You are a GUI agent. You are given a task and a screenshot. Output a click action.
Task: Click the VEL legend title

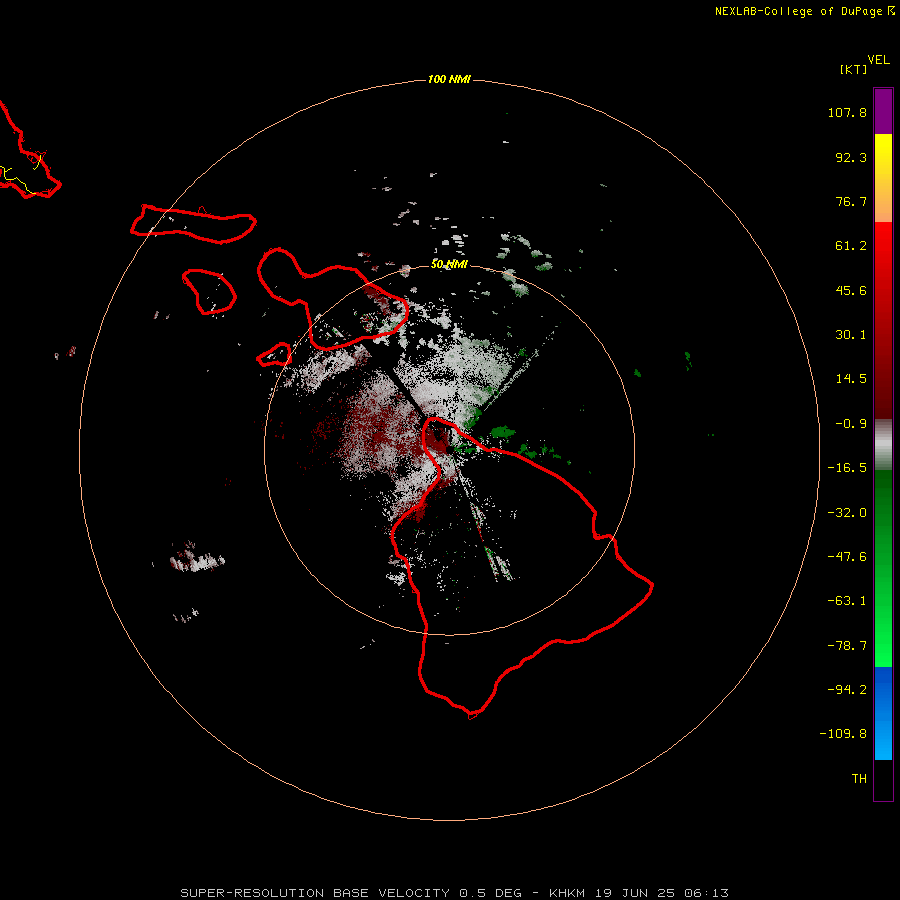878,60
